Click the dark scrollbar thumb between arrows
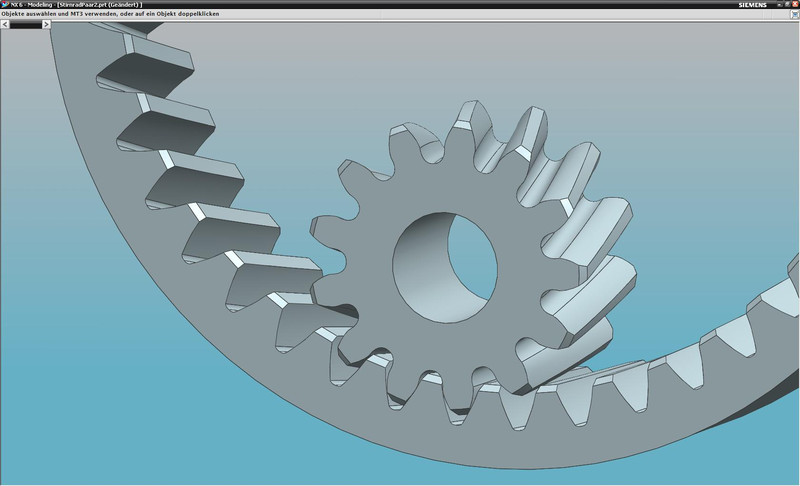This screenshot has height=486, width=800. pyautogui.click(x=25, y=24)
